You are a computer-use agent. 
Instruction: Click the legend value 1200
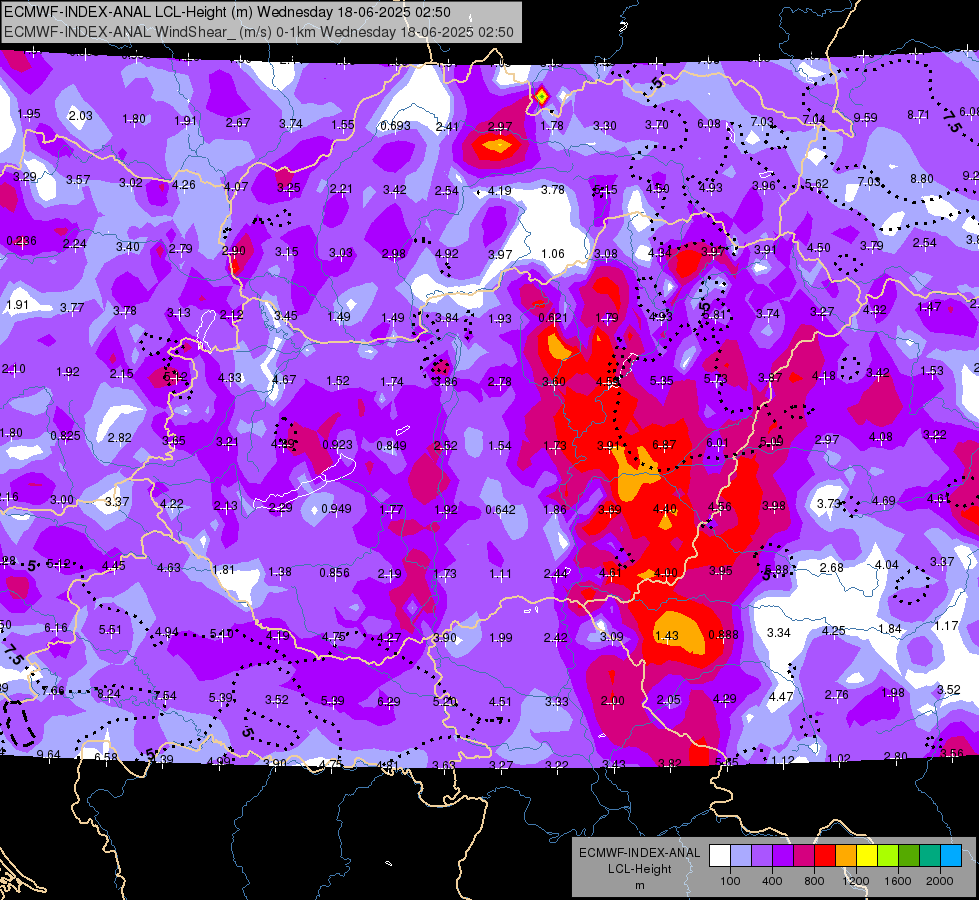point(855,881)
